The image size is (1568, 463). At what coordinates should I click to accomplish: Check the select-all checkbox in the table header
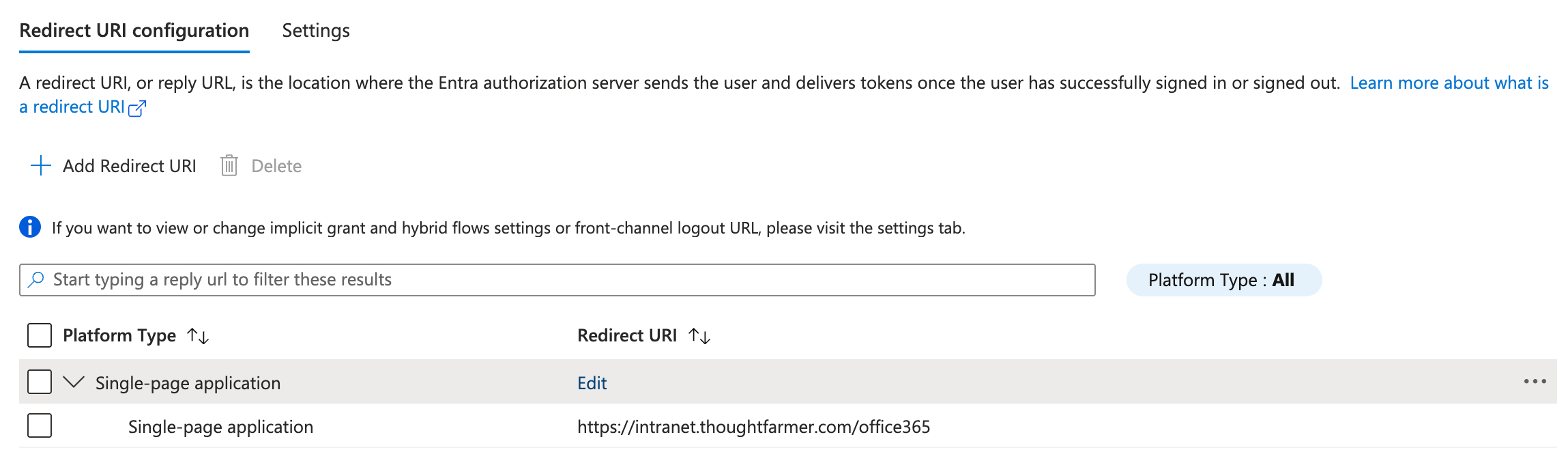(39, 335)
